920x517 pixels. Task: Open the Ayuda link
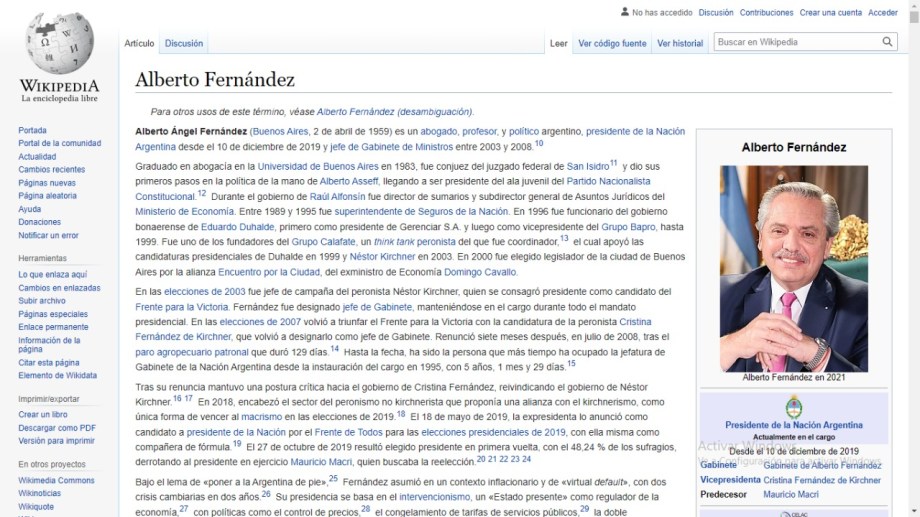29,209
